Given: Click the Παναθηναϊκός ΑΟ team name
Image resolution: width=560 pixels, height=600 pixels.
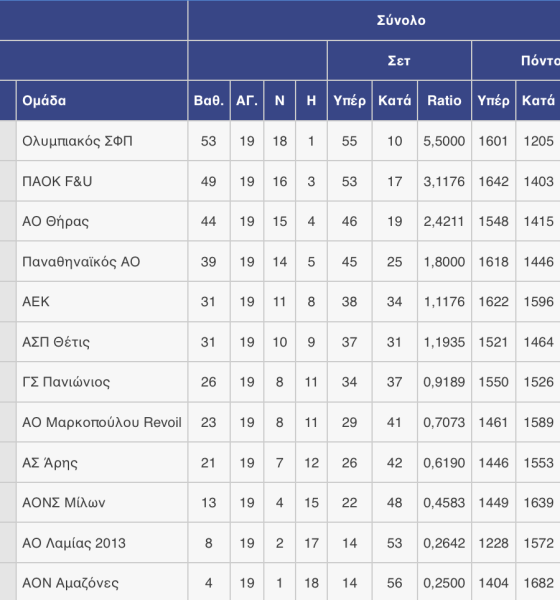Looking at the screenshot, I should coord(81,262).
